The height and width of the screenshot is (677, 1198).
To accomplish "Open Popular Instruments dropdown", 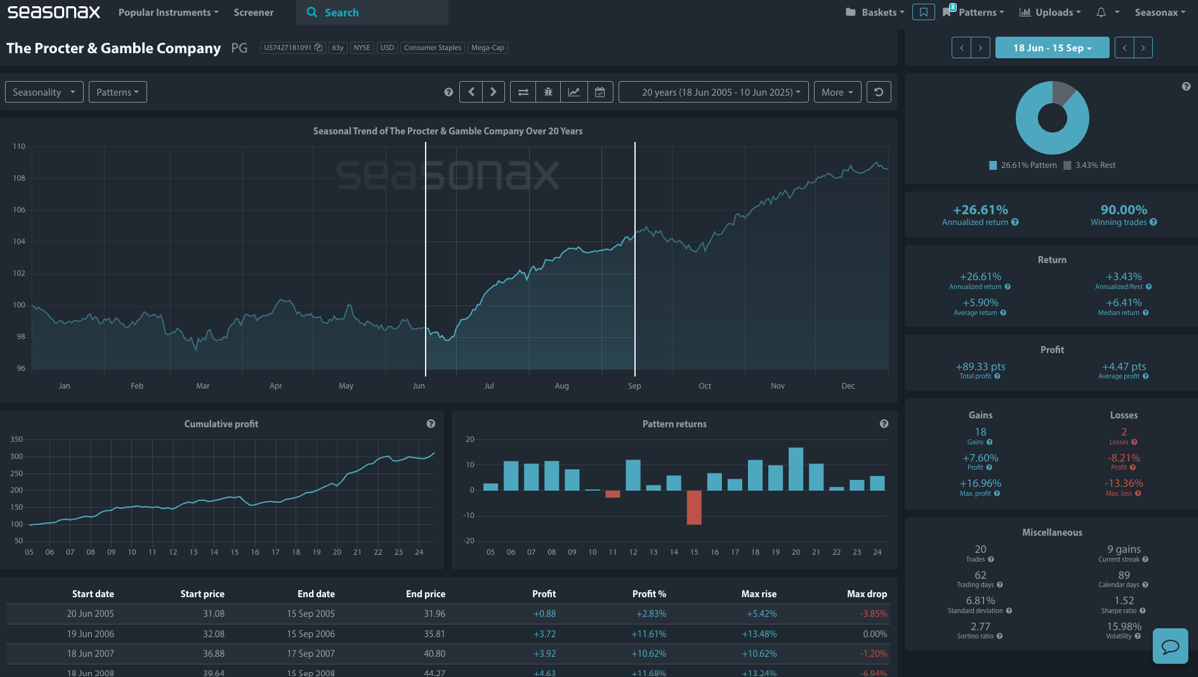I will 168,12.
